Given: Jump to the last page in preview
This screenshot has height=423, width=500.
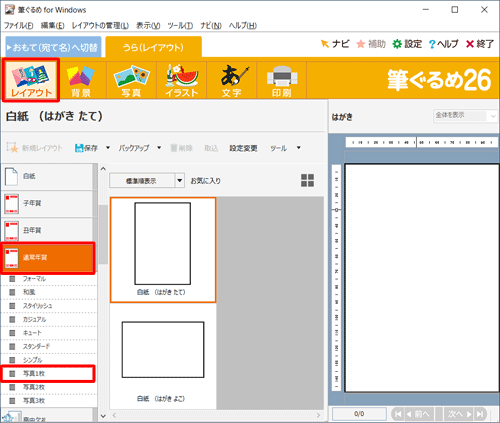Looking at the screenshot, I should coord(480,414).
